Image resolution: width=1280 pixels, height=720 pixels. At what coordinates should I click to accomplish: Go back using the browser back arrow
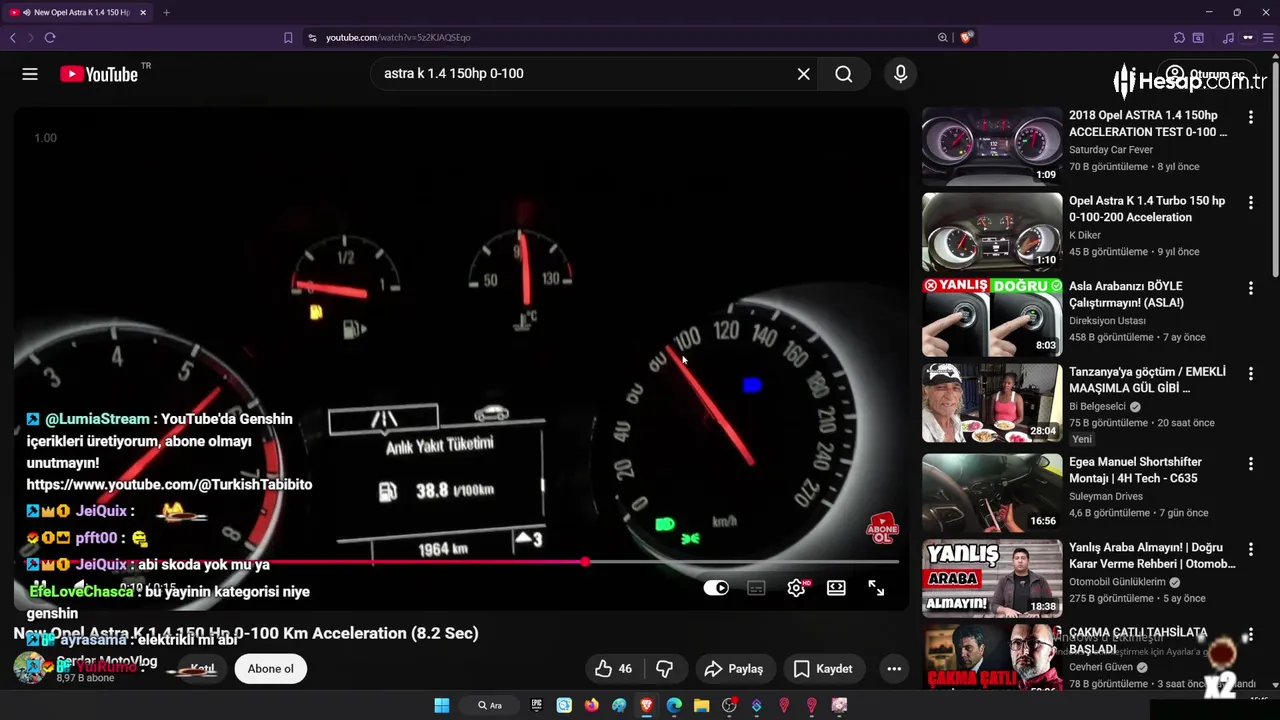pyautogui.click(x=13, y=37)
